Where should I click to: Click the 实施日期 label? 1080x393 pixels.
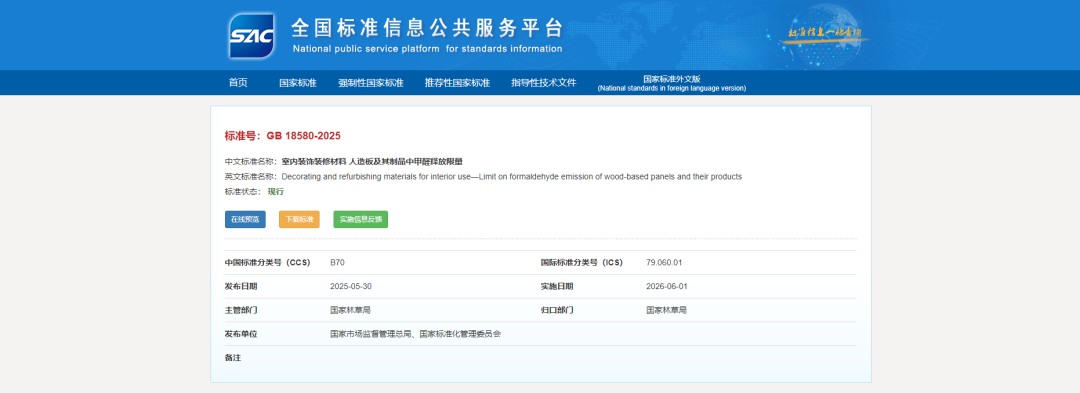(557, 286)
